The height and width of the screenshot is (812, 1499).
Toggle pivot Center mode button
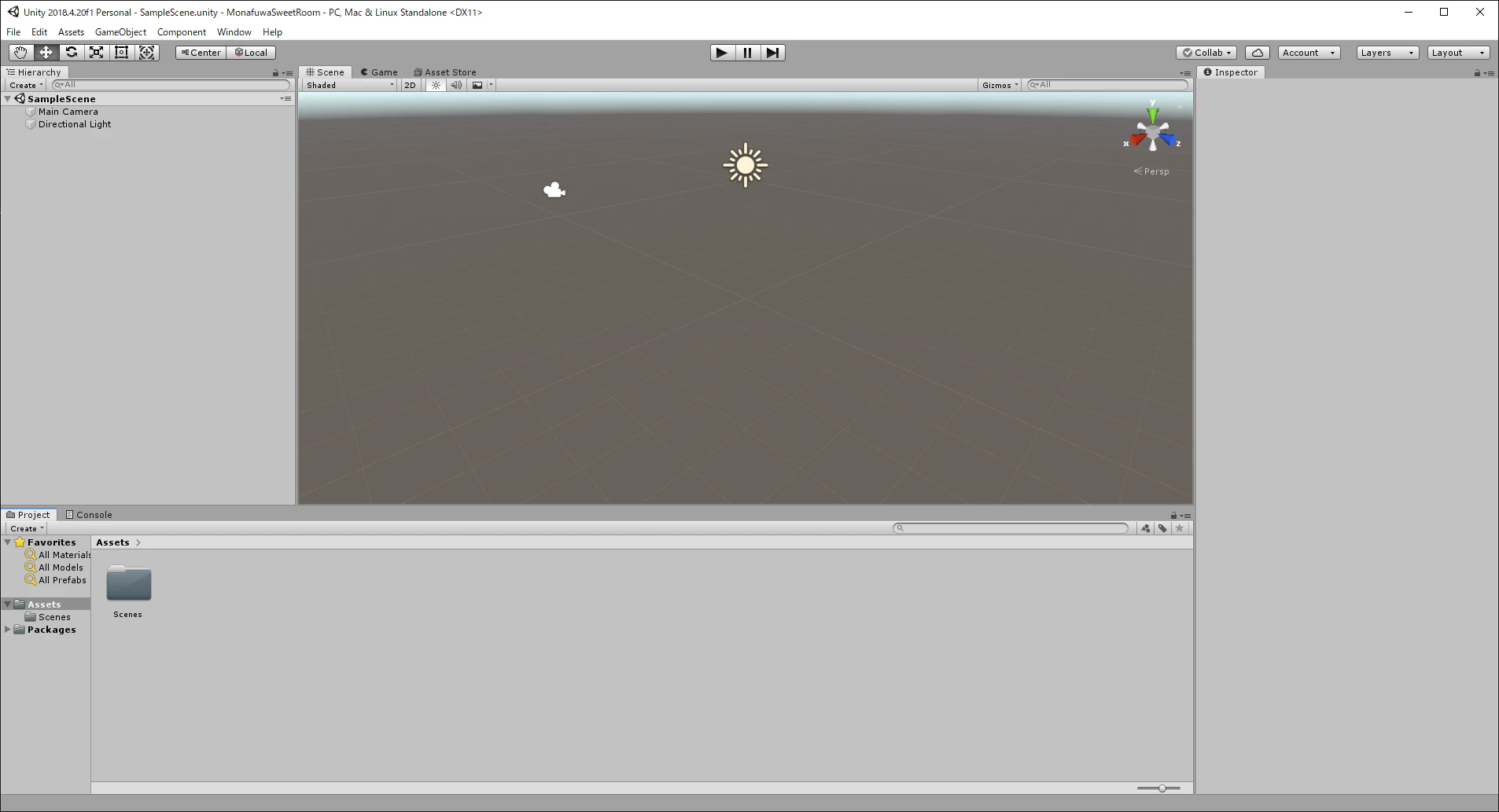pos(201,53)
